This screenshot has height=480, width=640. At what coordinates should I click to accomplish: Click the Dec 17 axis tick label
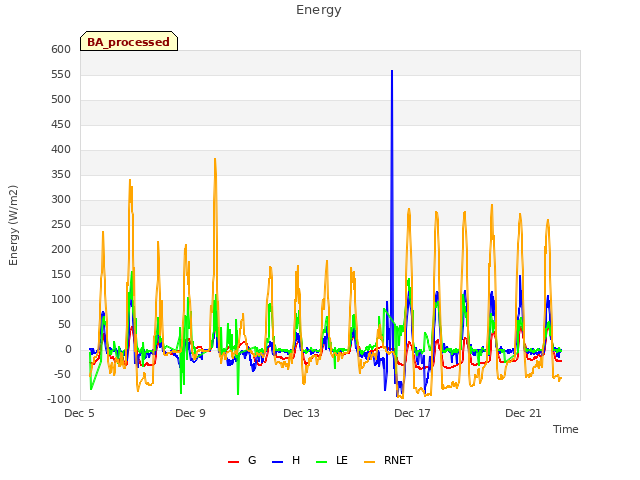tap(413, 413)
